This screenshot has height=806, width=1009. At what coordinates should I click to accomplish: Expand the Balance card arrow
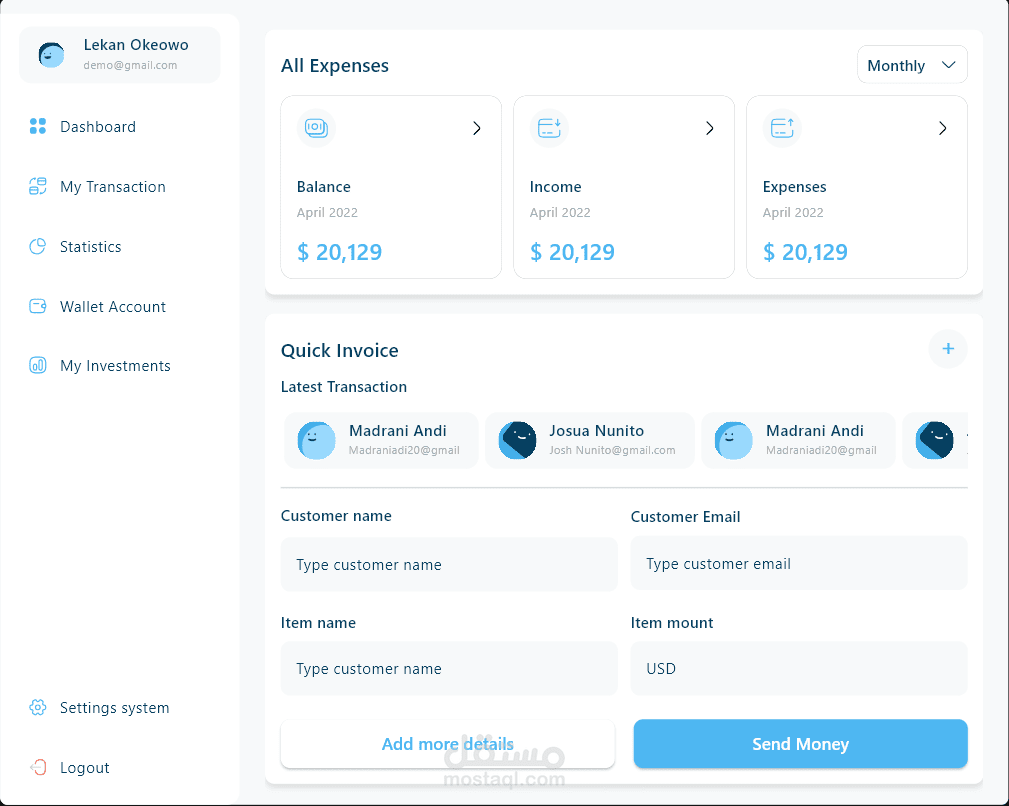477,128
